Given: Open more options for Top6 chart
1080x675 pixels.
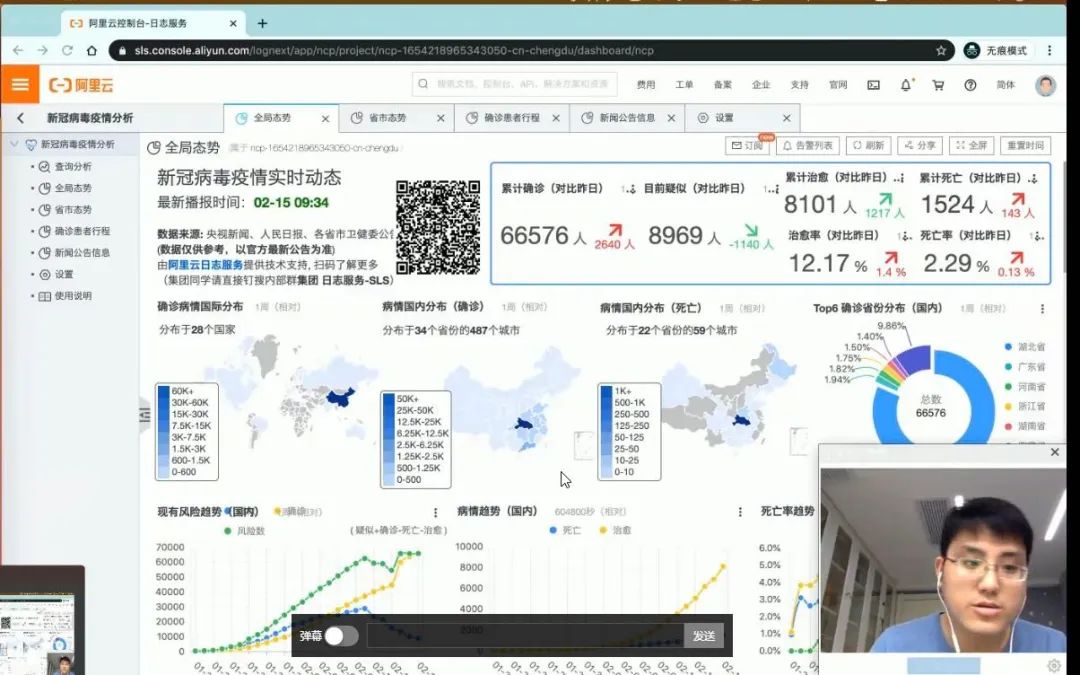Looking at the screenshot, I should [x=1042, y=309].
